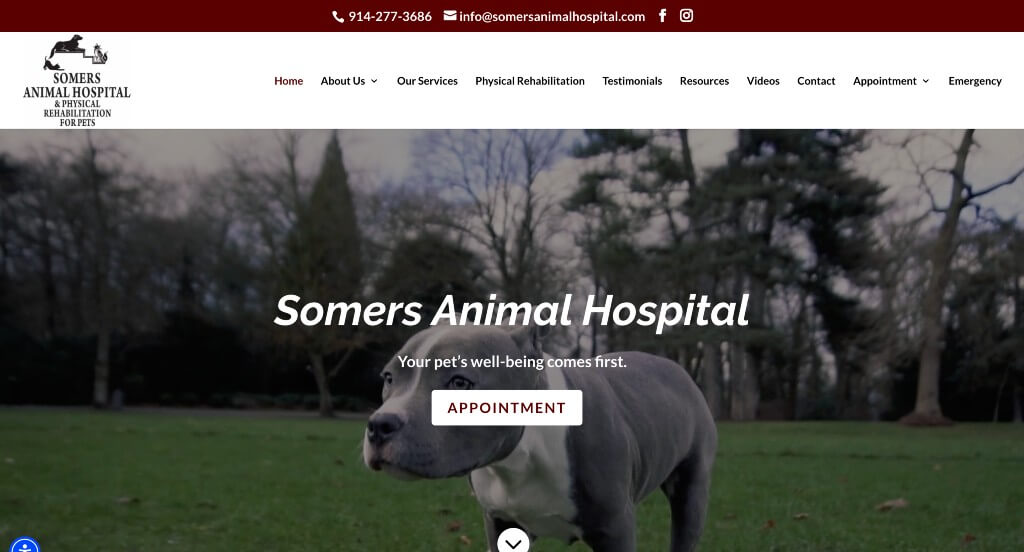
Task: Open the accessibility widget icon
Action: pos(25,546)
